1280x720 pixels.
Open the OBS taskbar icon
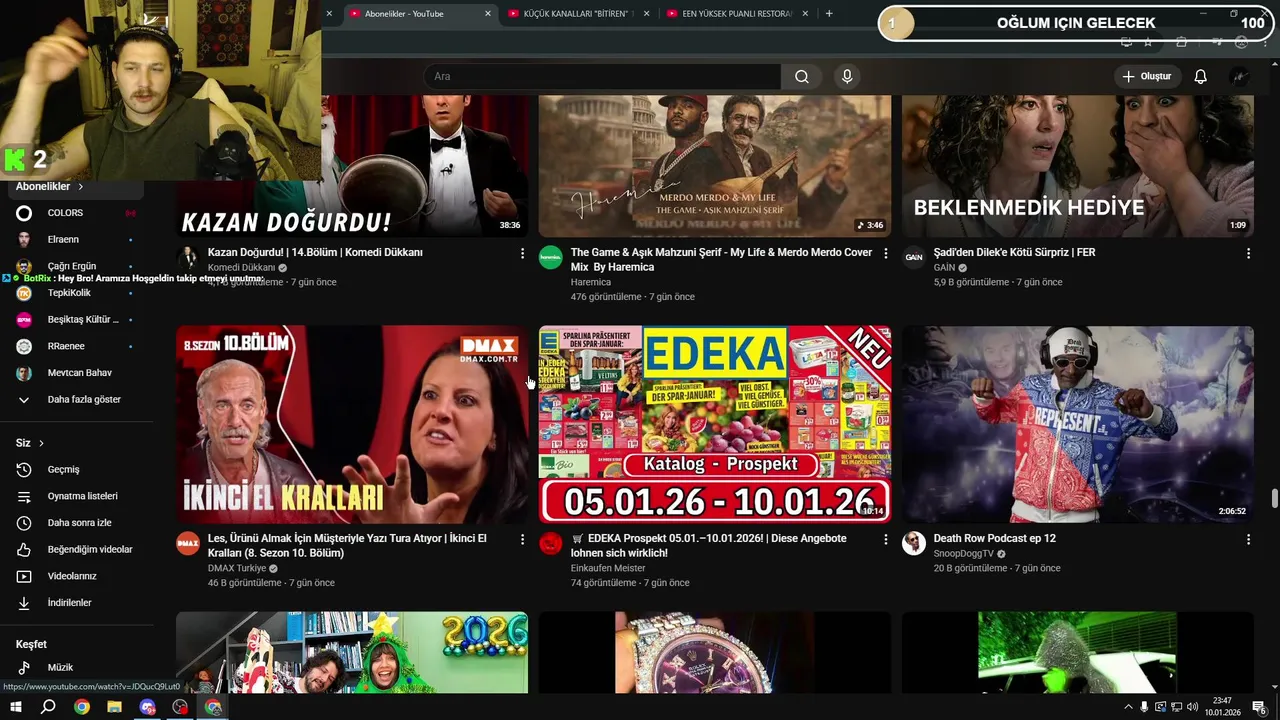click(180, 707)
